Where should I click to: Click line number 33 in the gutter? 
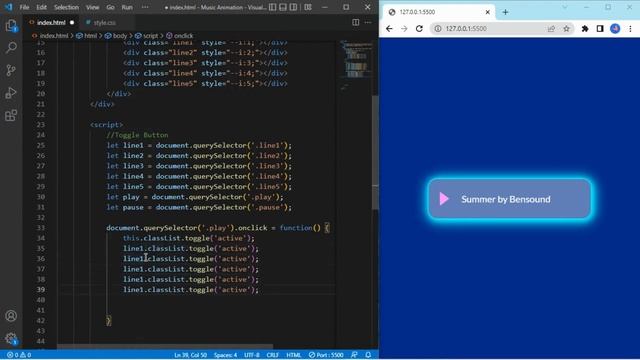[41, 228]
